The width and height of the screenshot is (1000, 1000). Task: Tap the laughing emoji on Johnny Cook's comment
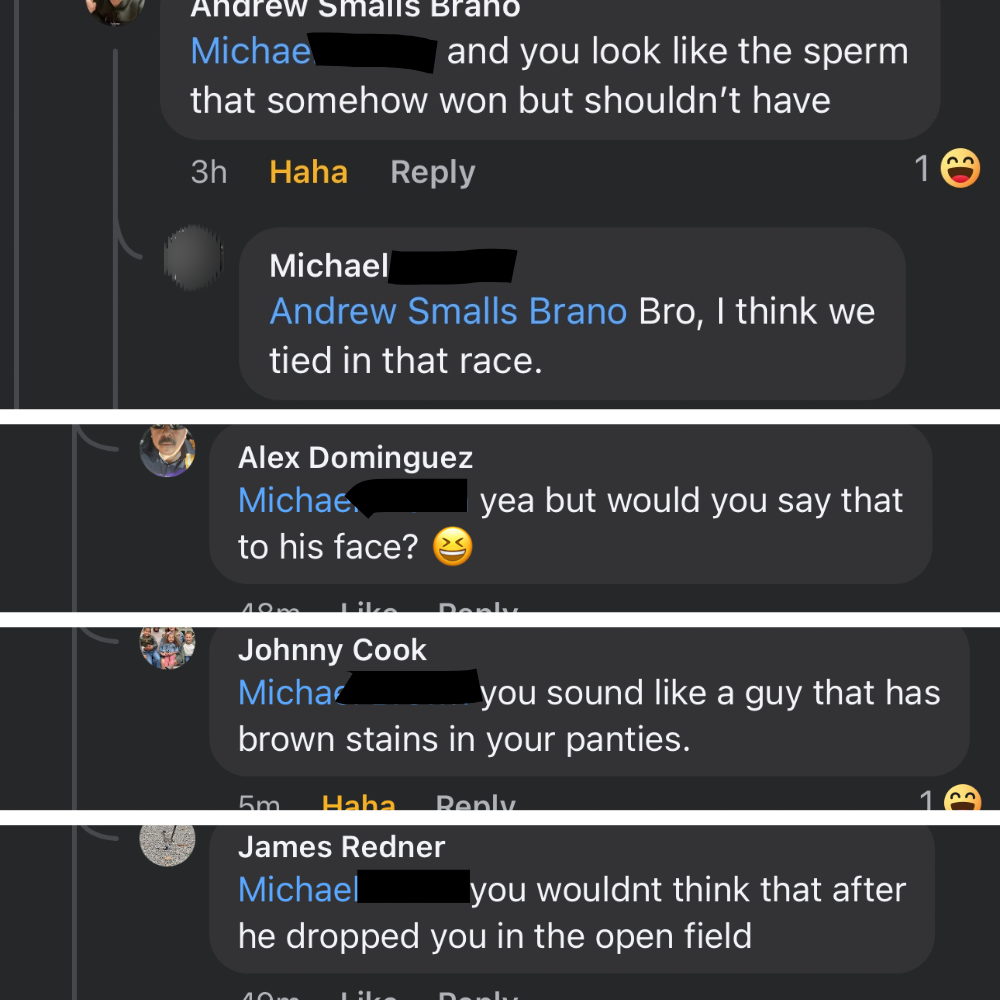[961, 799]
